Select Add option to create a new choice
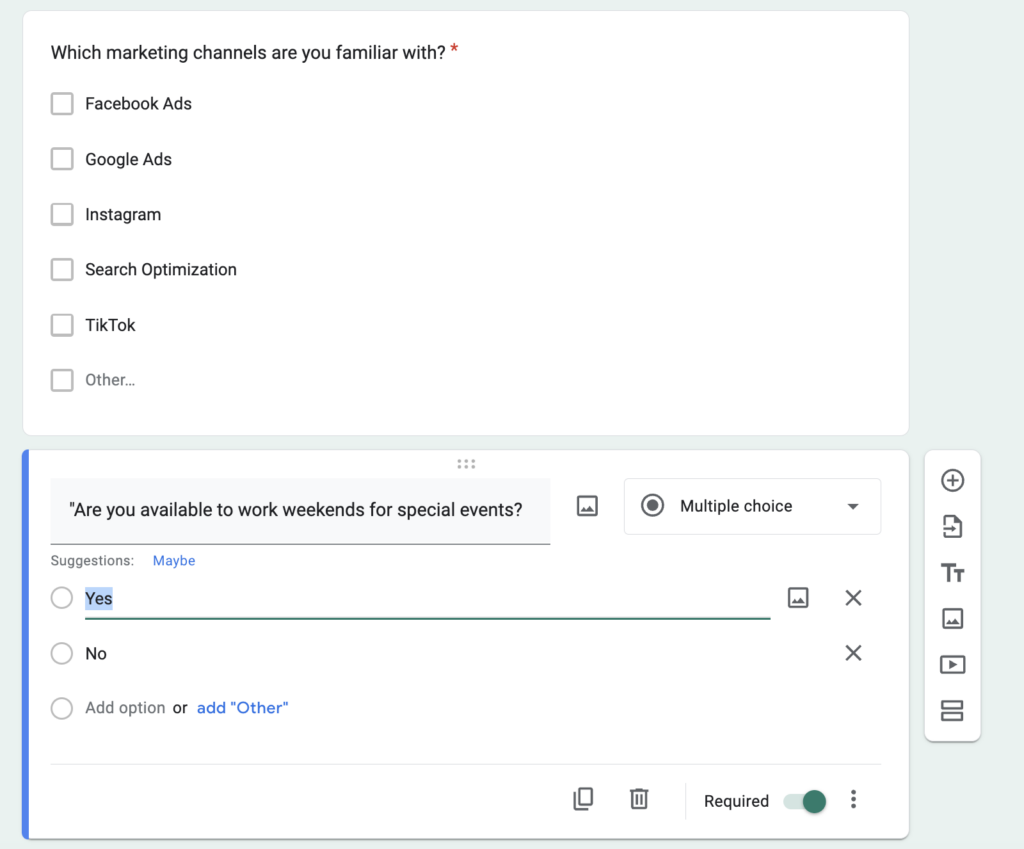1024x849 pixels. coord(125,707)
